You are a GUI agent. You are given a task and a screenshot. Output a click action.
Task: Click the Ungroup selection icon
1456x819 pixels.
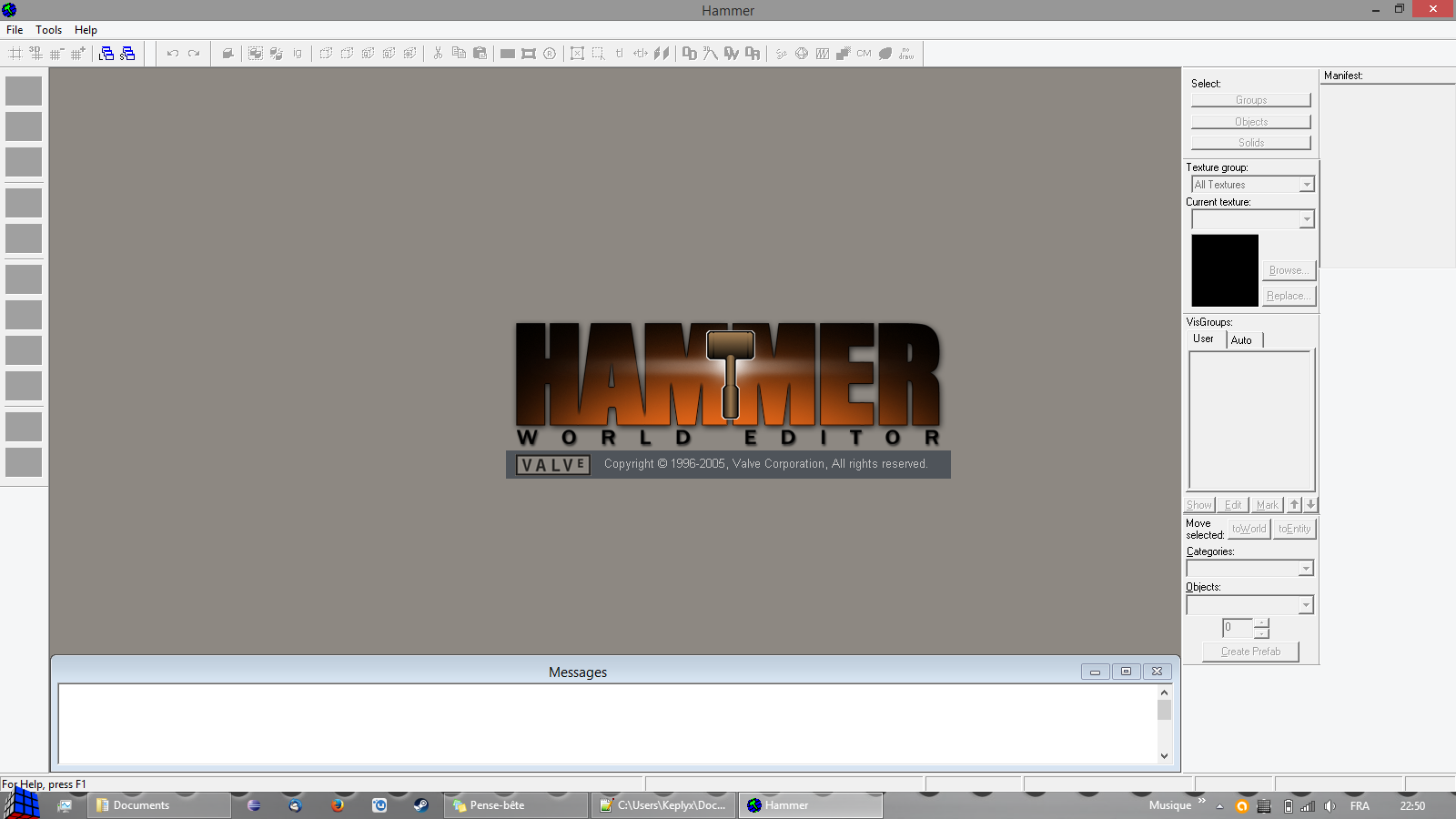[277, 54]
